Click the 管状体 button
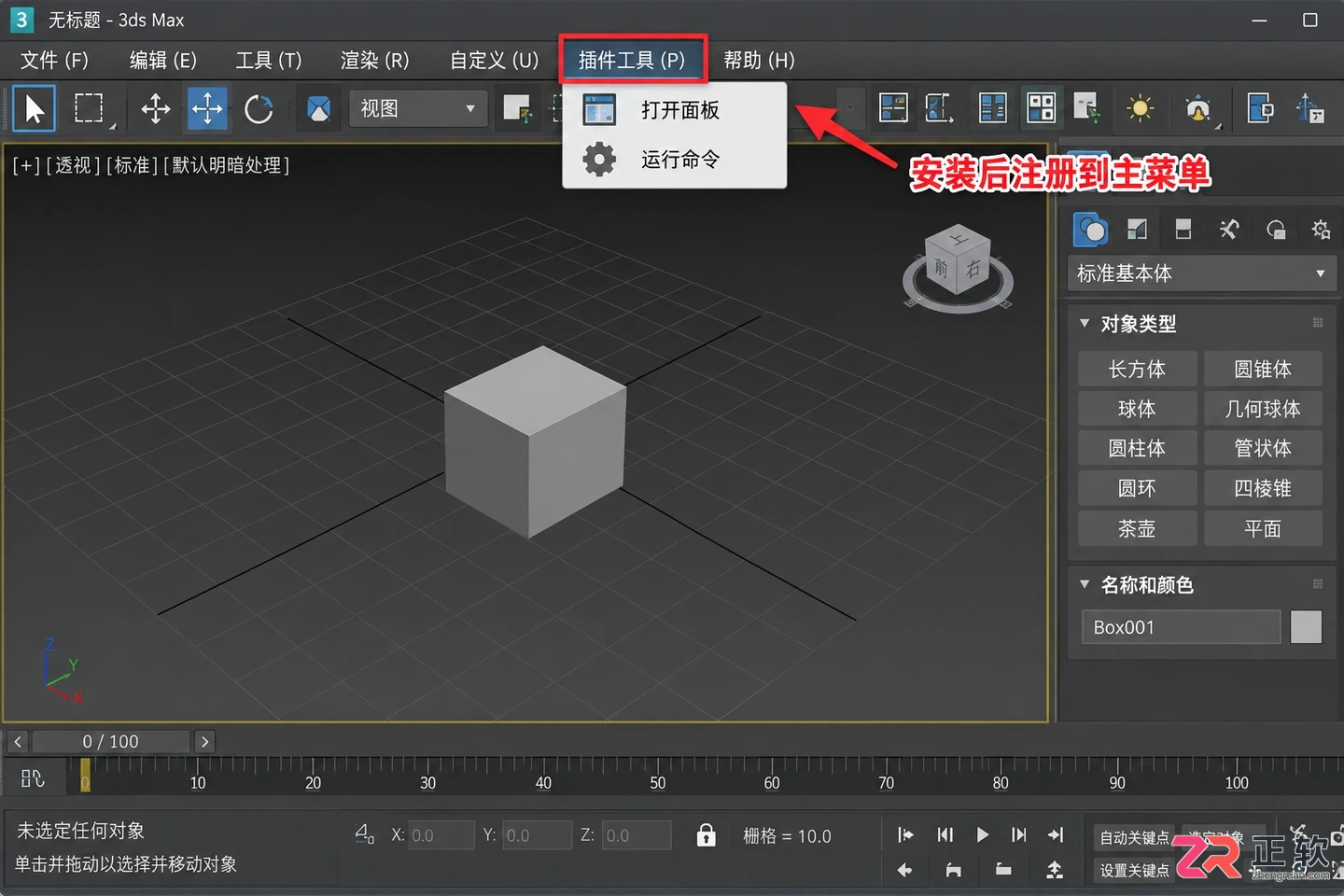The width and height of the screenshot is (1344, 896). (x=1263, y=449)
